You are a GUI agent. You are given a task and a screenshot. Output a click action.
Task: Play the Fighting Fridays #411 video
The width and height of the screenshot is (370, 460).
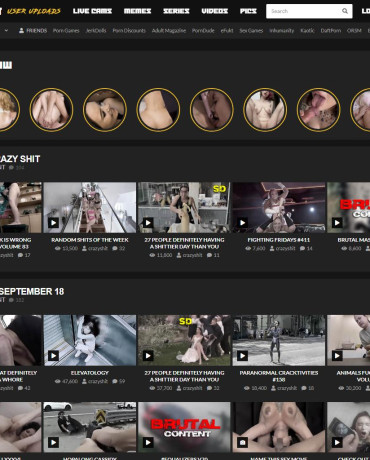point(242,222)
